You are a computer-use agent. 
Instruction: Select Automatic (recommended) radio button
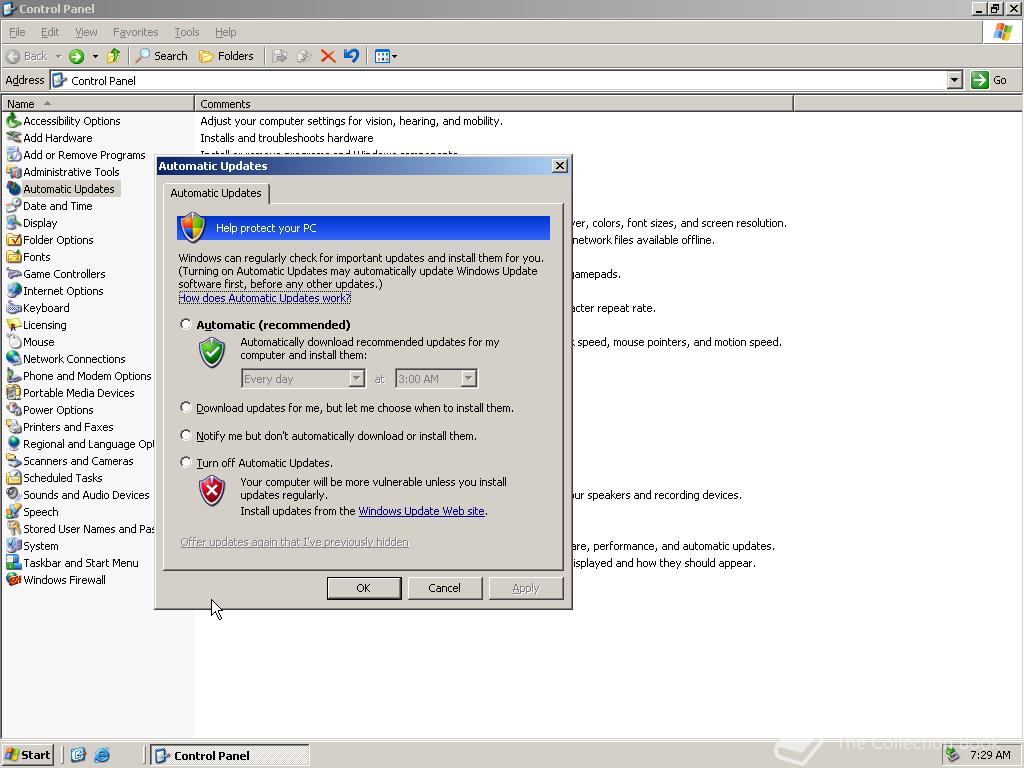[186, 325]
